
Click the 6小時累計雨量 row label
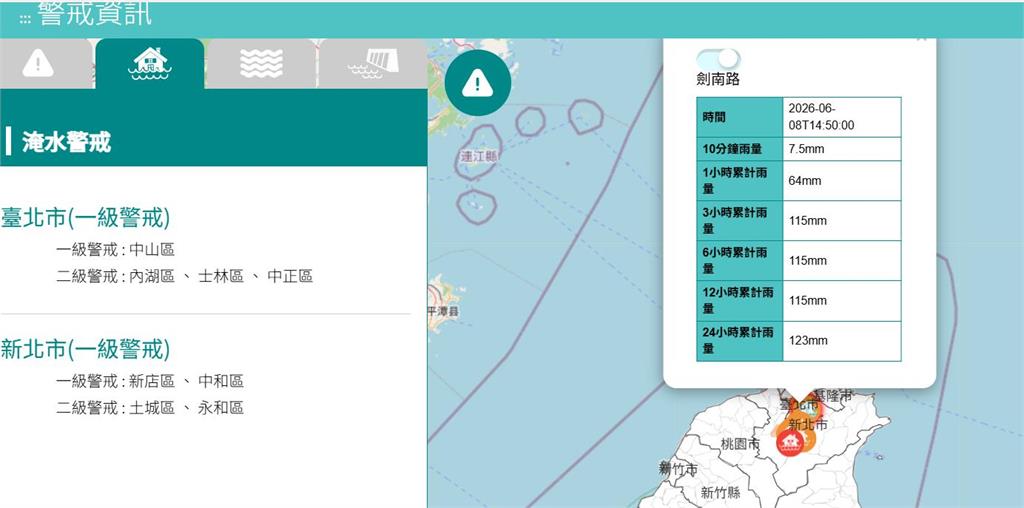tap(739, 261)
